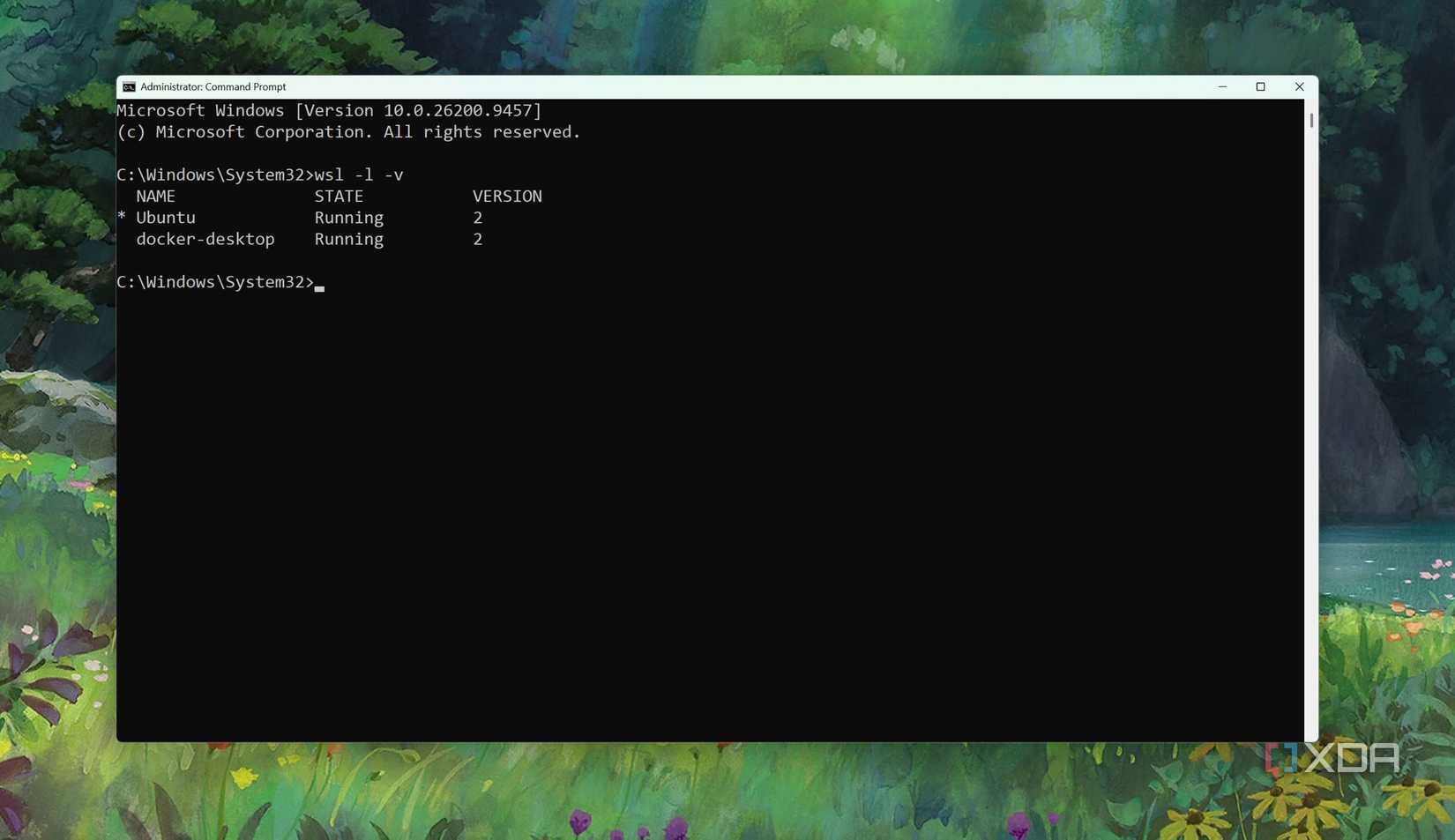This screenshot has width=1455, height=840.
Task: Click the NAME column header
Action: (155, 197)
